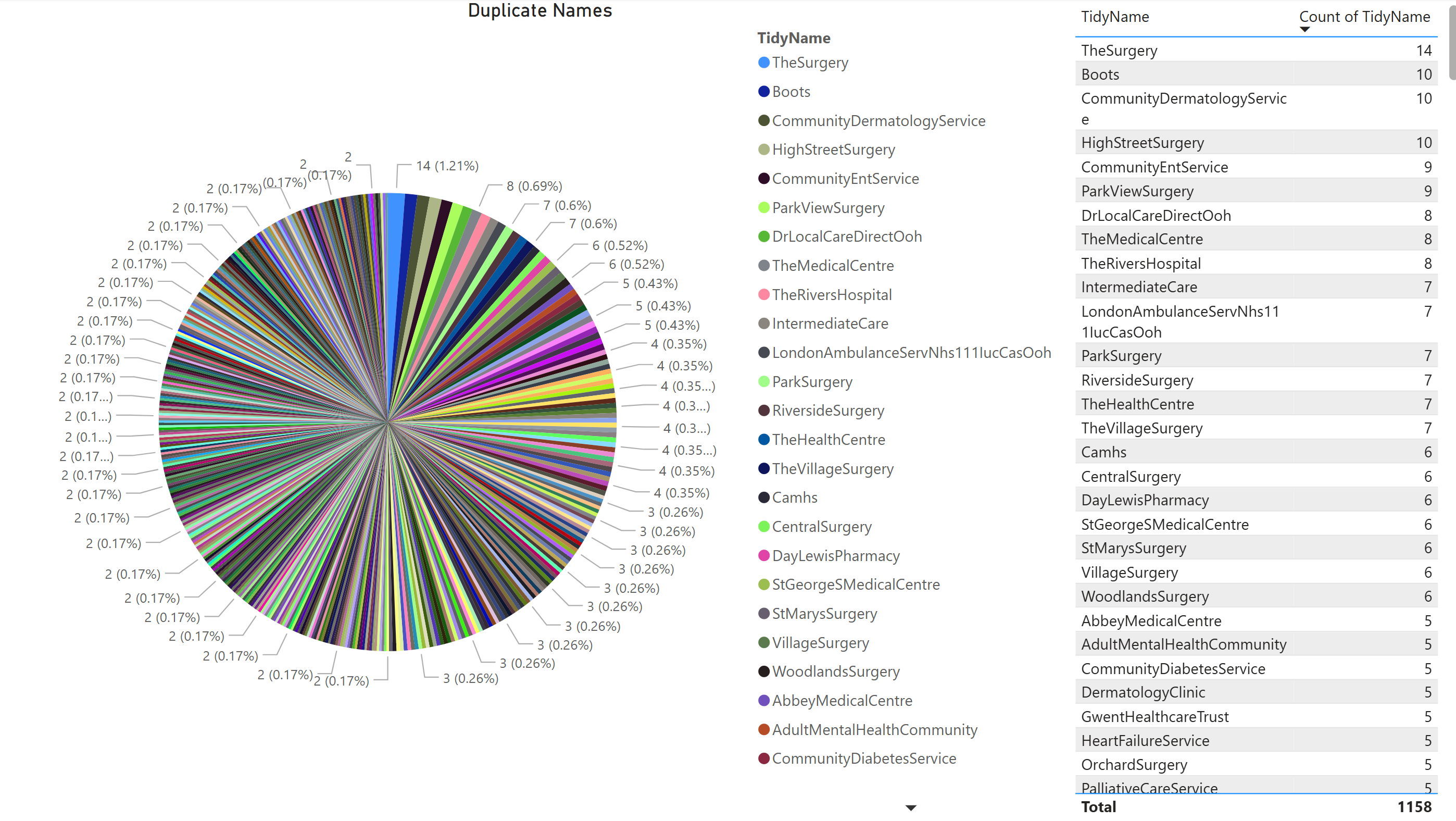The image size is (1456, 821).
Task: Click the DrLocalCareDirectOoh table row
Action: [1256, 216]
